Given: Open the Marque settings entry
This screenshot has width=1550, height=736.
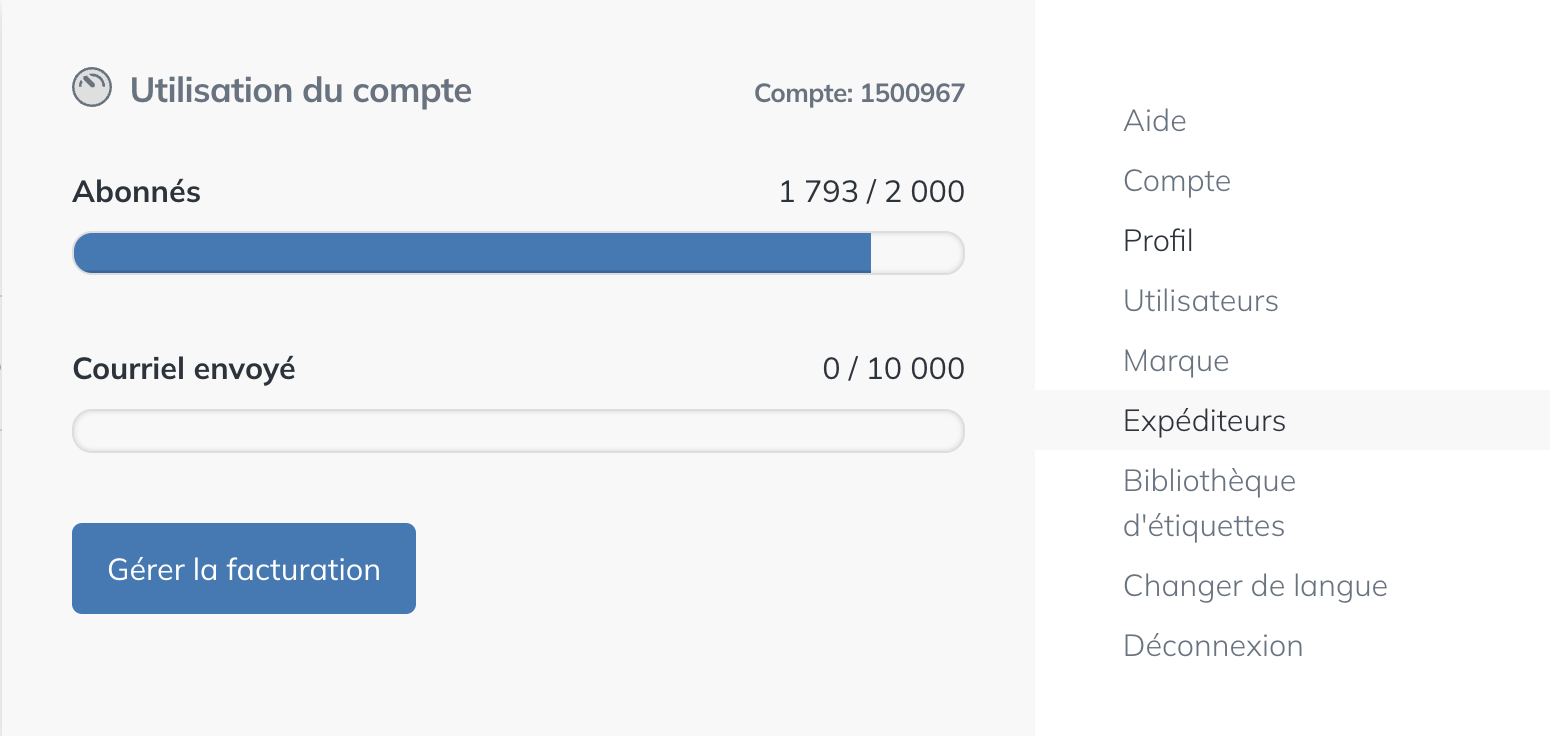Looking at the screenshot, I should pos(1176,361).
